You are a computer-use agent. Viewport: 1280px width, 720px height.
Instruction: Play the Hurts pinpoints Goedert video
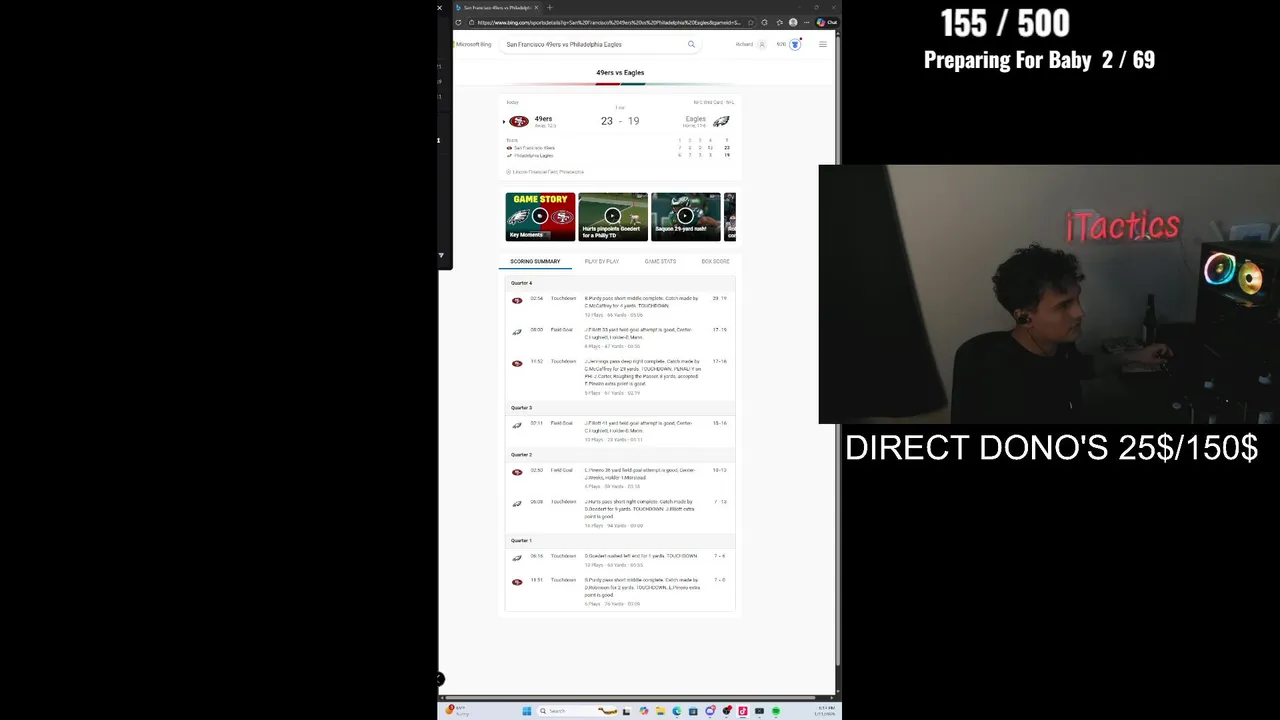[x=613, y=216]
